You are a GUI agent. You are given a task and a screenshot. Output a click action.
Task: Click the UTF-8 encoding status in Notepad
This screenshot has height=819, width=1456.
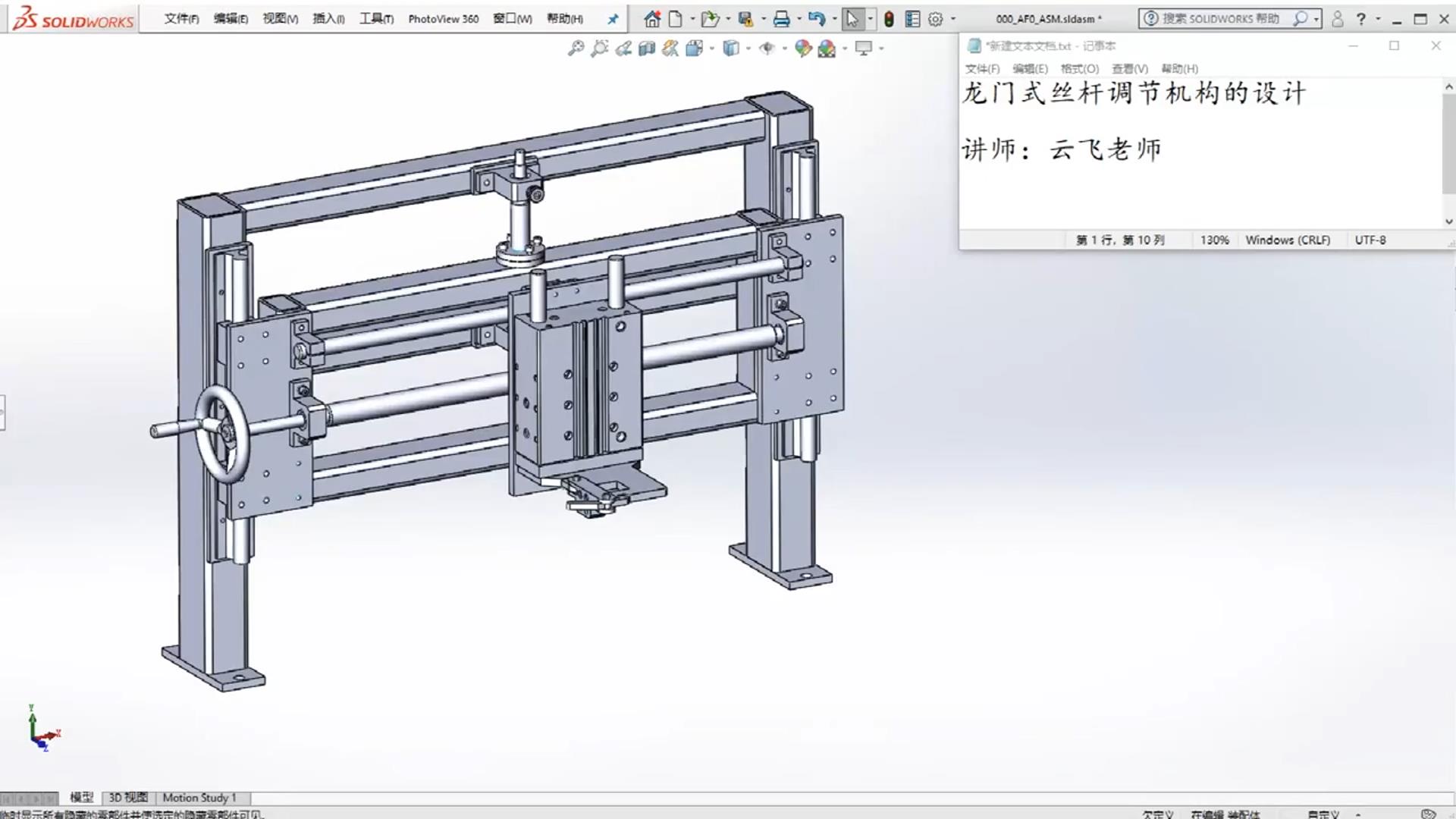tap(1370, 240)
